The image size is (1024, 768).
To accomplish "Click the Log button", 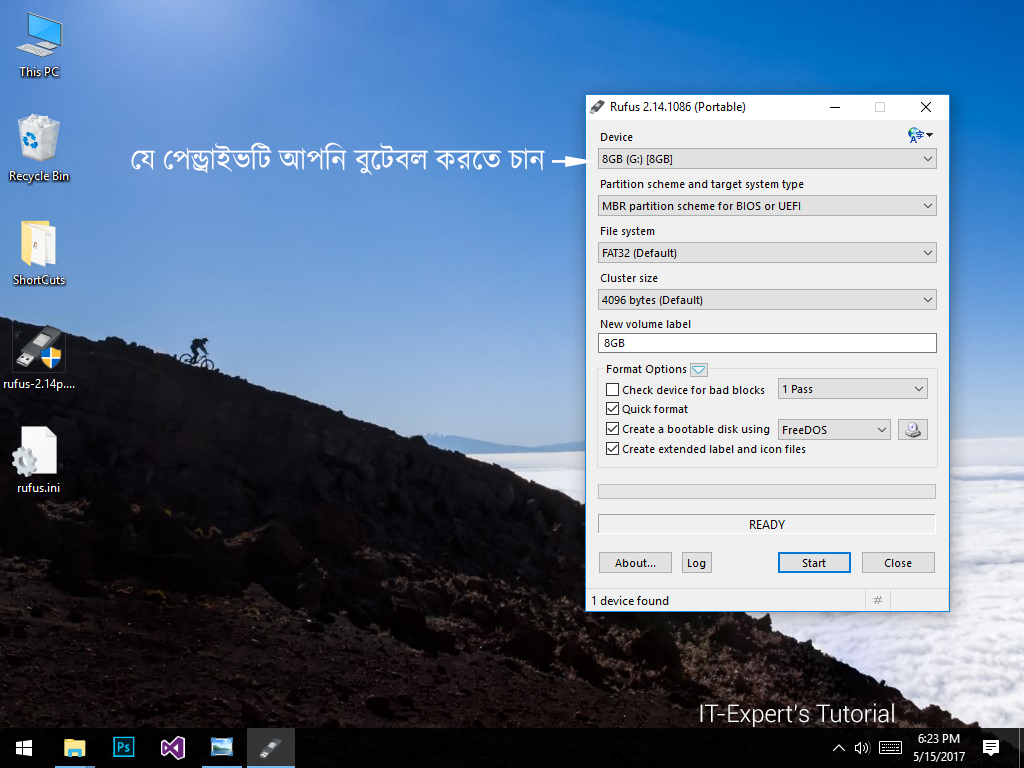I will point(696,563).
